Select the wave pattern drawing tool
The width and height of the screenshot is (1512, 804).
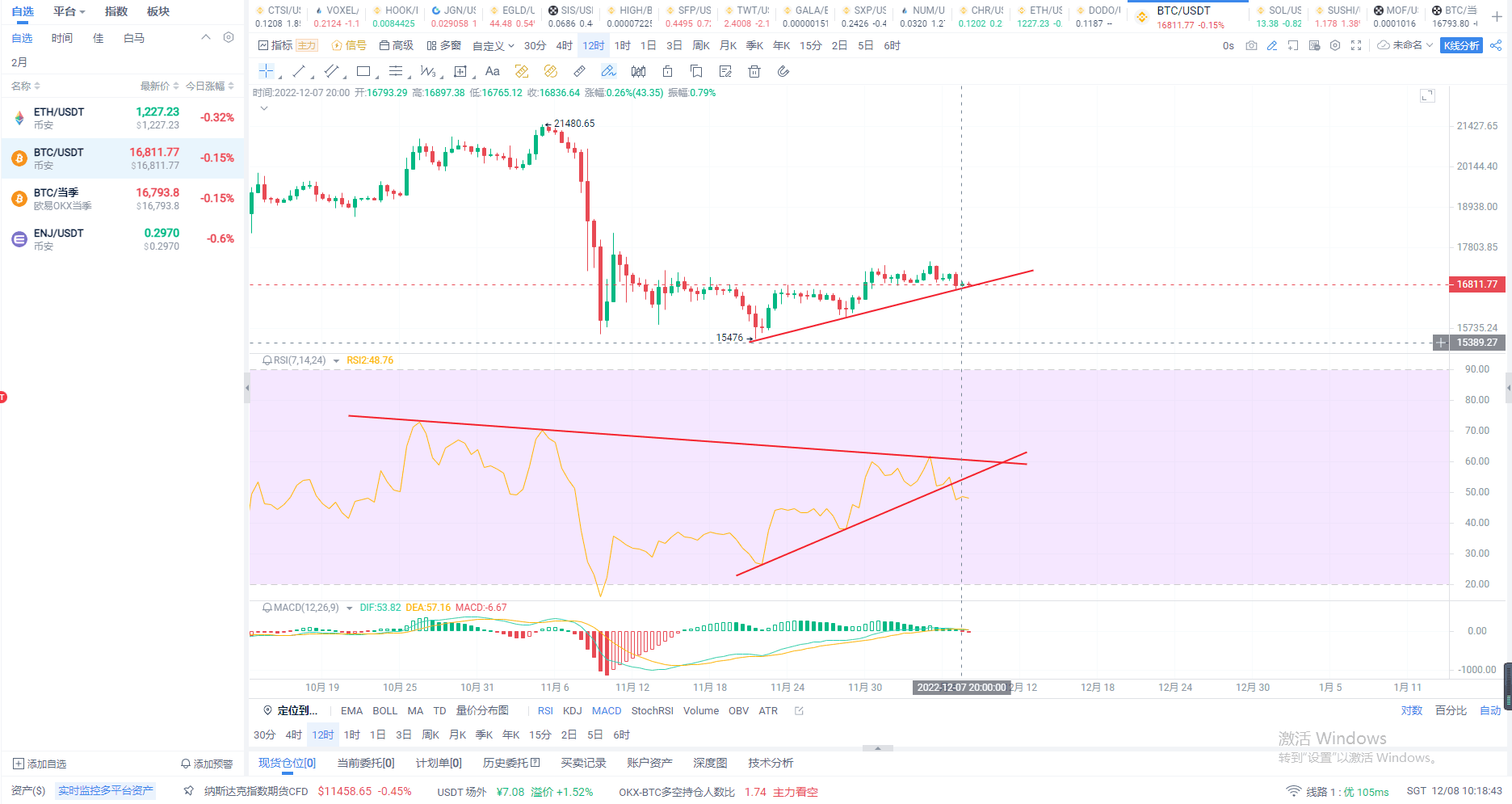[x=427, y=71]
